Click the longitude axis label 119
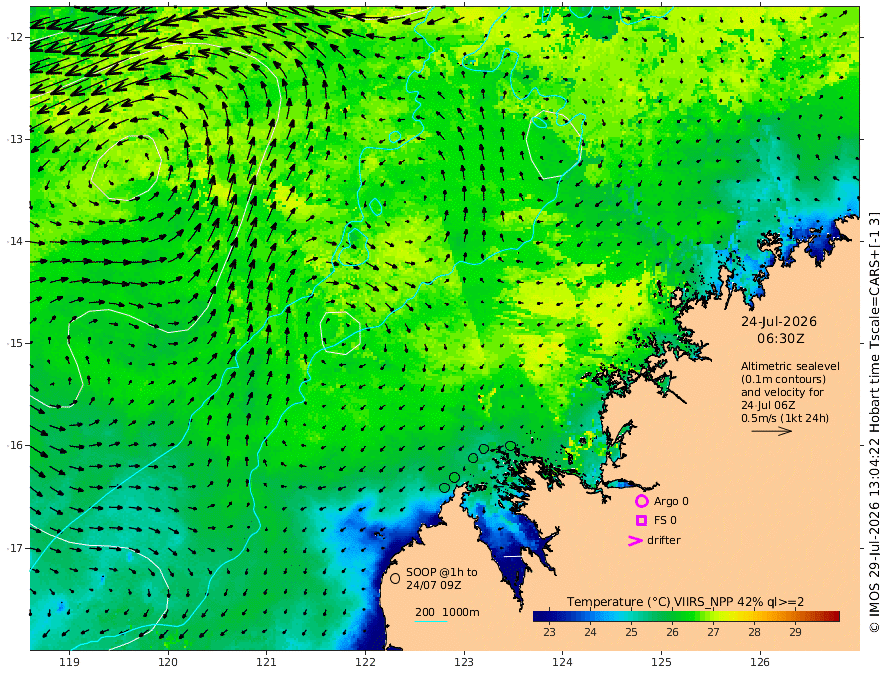Image resolution: width=880 pixels, height=680 pixels. 69,662
